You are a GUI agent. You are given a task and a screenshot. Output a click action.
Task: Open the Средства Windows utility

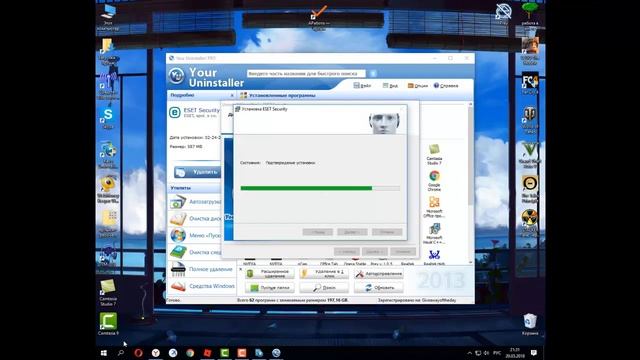point(202,286)
